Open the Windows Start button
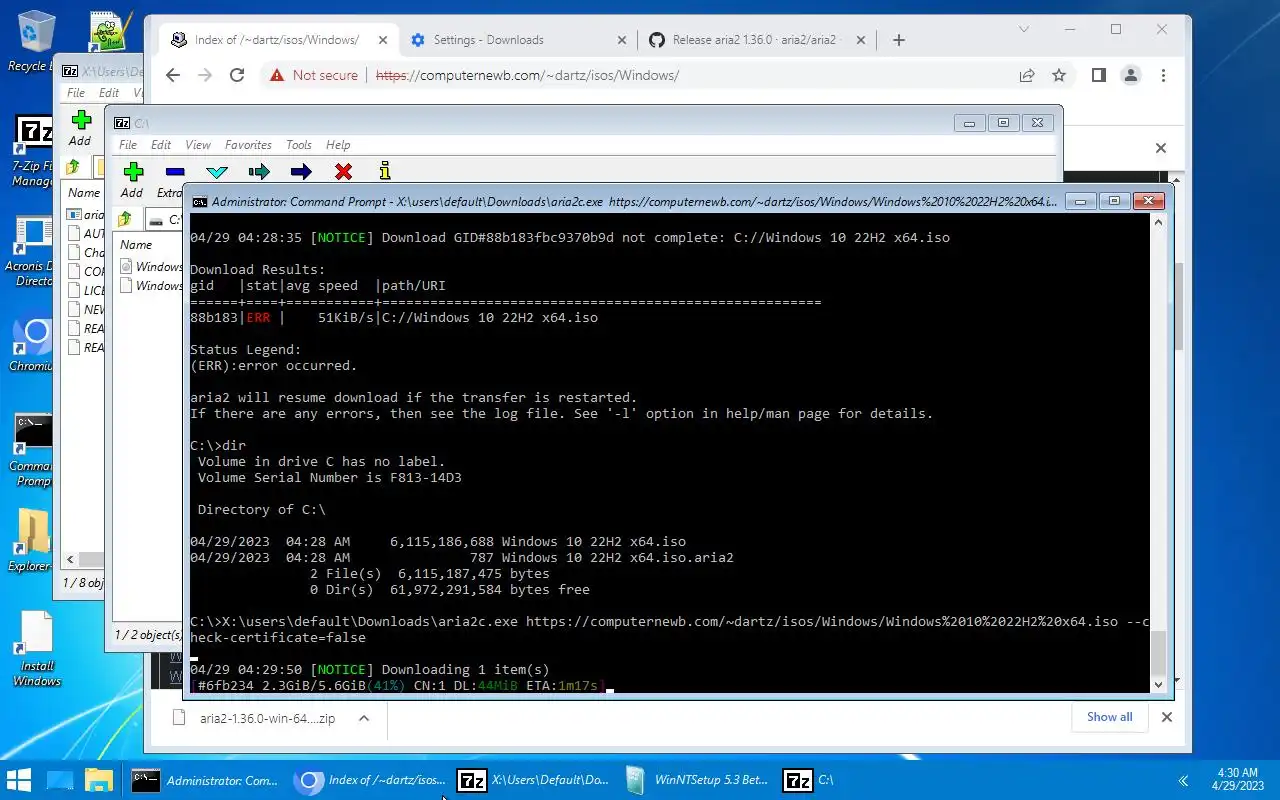This screenshot has height=800, width=1280. coord(19,780)
